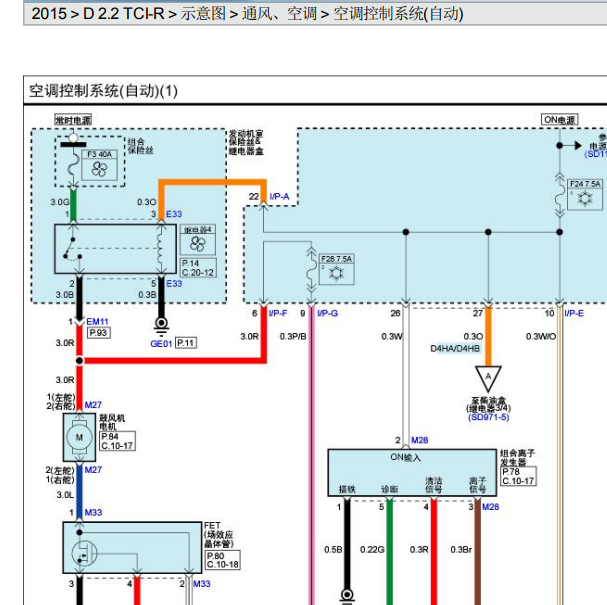Open connector link I/P-E

pyautogui.click(x=574, y=313)
